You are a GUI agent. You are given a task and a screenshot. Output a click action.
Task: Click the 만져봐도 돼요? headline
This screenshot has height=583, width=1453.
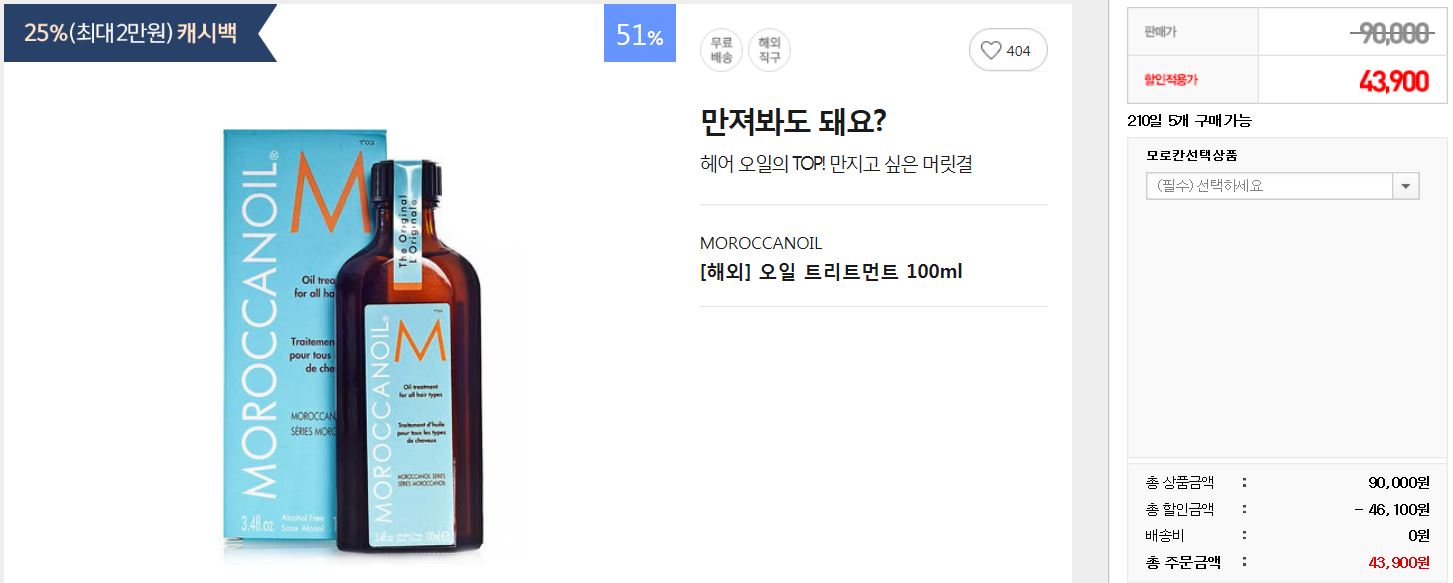(793, 122)
